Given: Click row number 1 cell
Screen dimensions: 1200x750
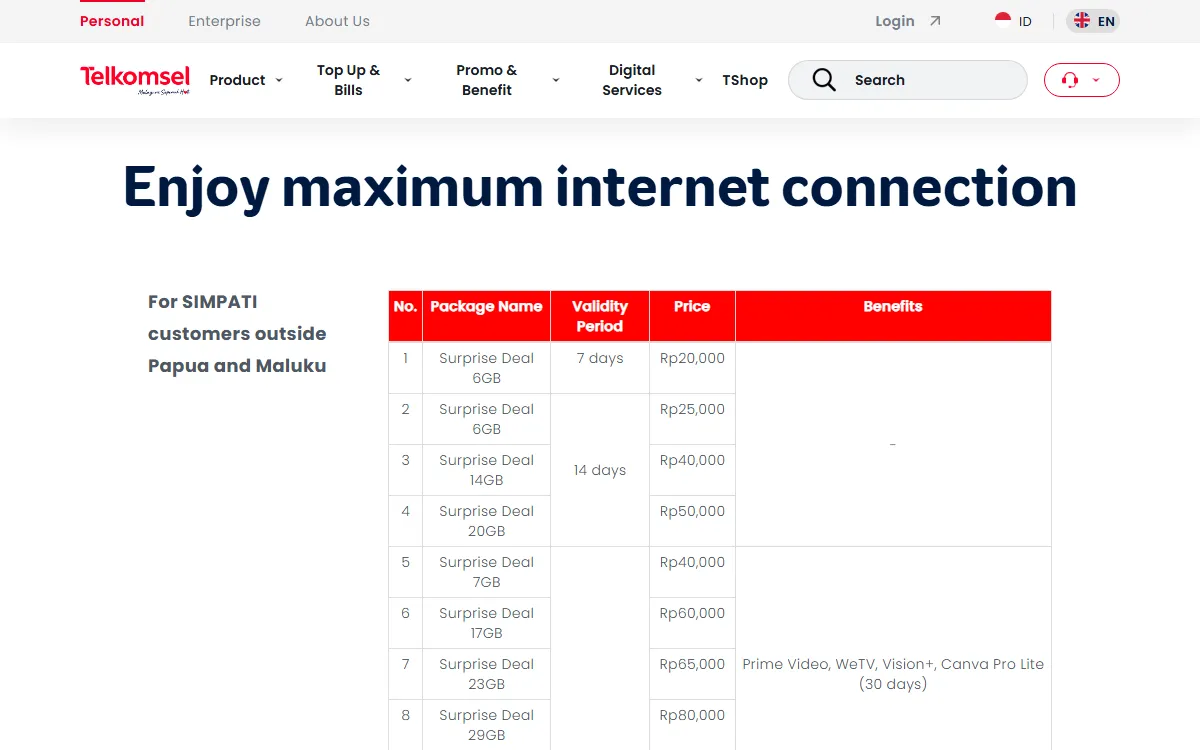Looking at the screenshot, I should pos(405,368).
